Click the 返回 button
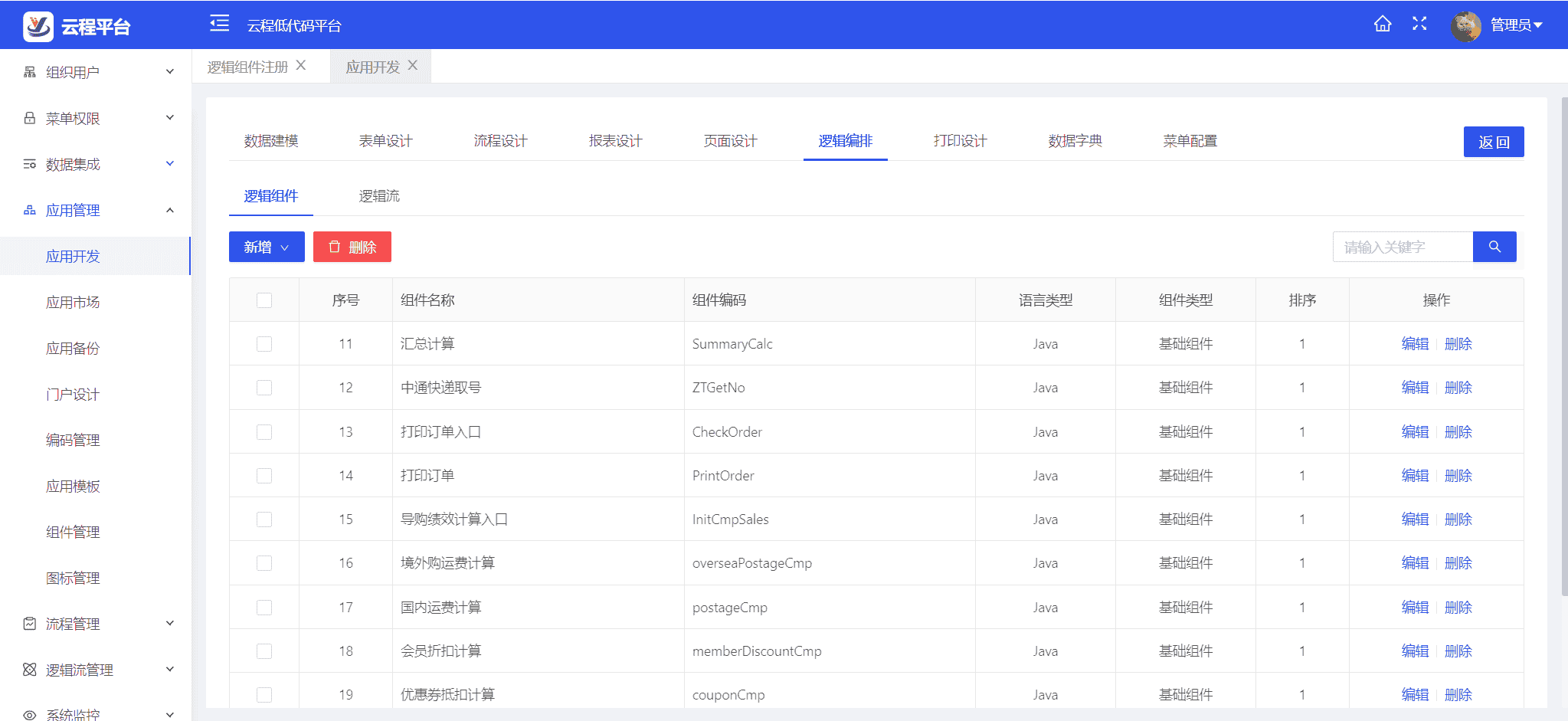 point(1493,142)
